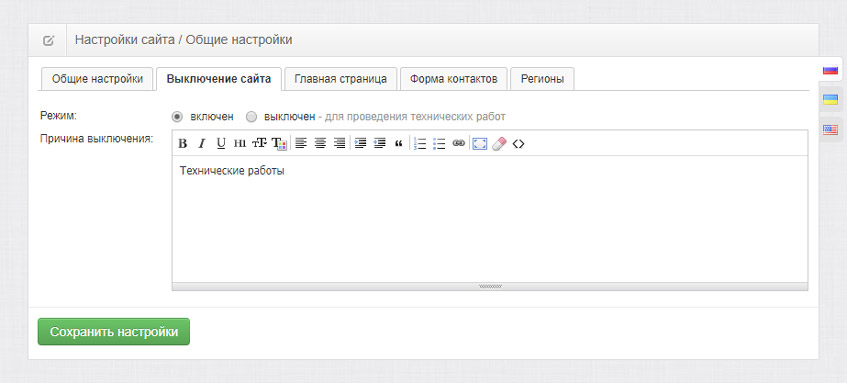
Task: Open the 'Регионы' tab
Action: pos(542,79)
